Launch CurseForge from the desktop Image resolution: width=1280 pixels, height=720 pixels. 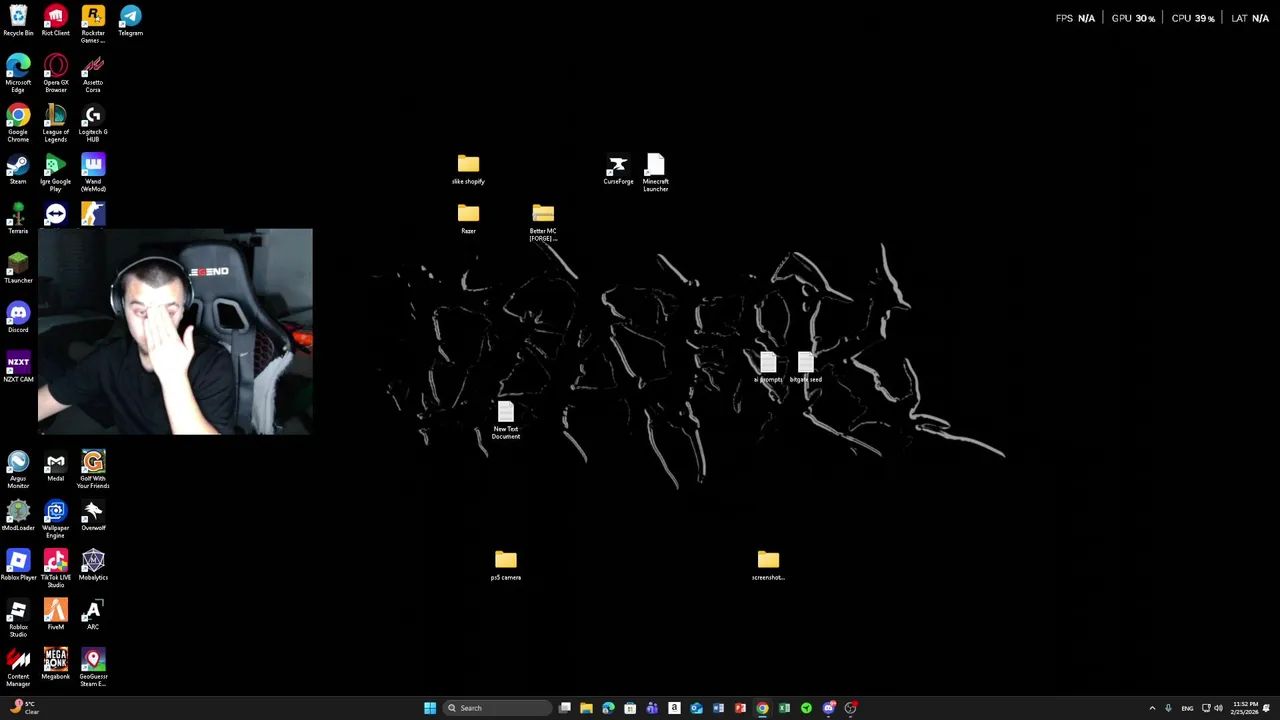coord(618,169)
